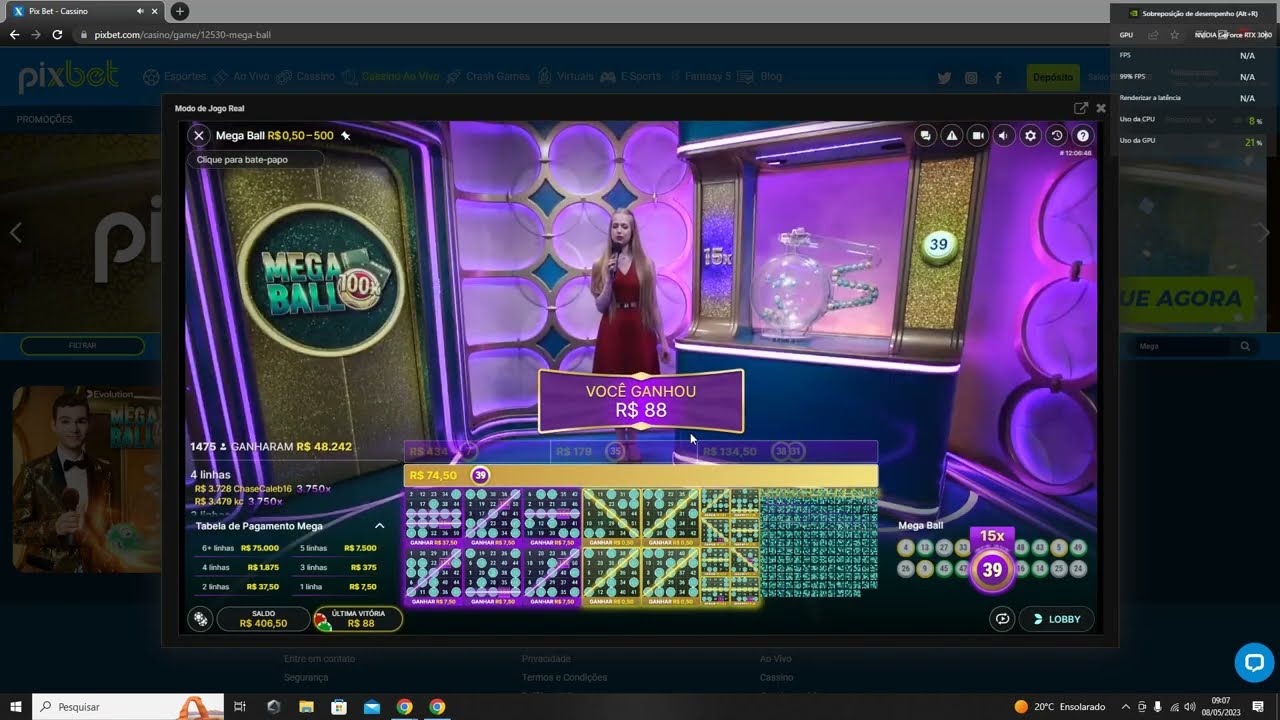
Task: Click the search magnifier icon in games
Action: [1245, 346]
